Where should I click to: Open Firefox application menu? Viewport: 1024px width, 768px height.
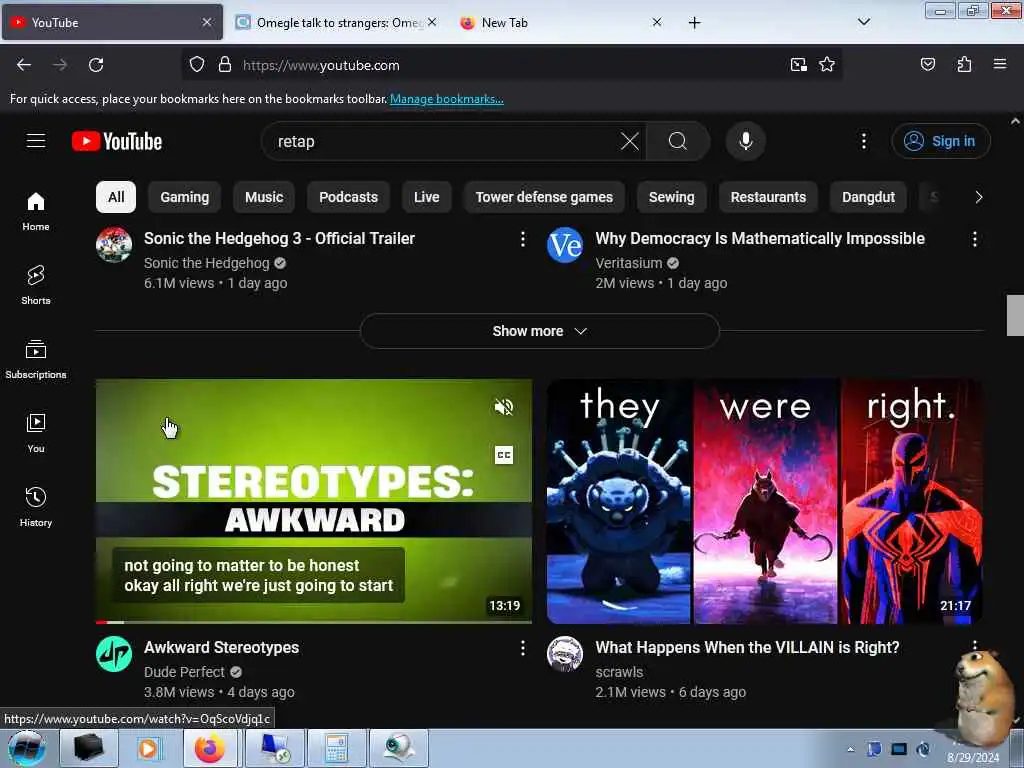[x=1000, y=64]
